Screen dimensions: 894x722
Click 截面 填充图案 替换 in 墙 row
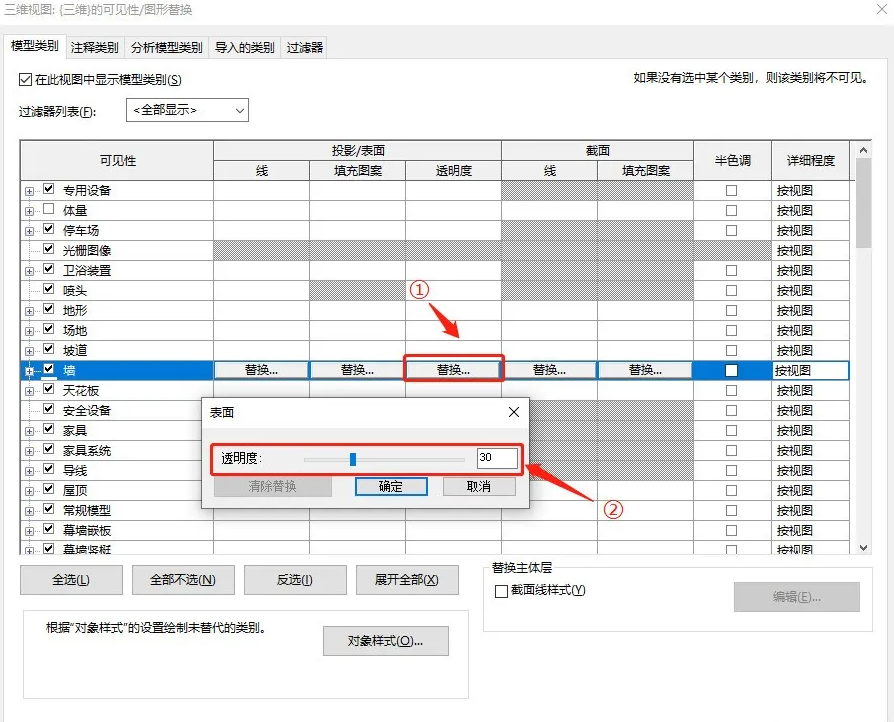645,370
